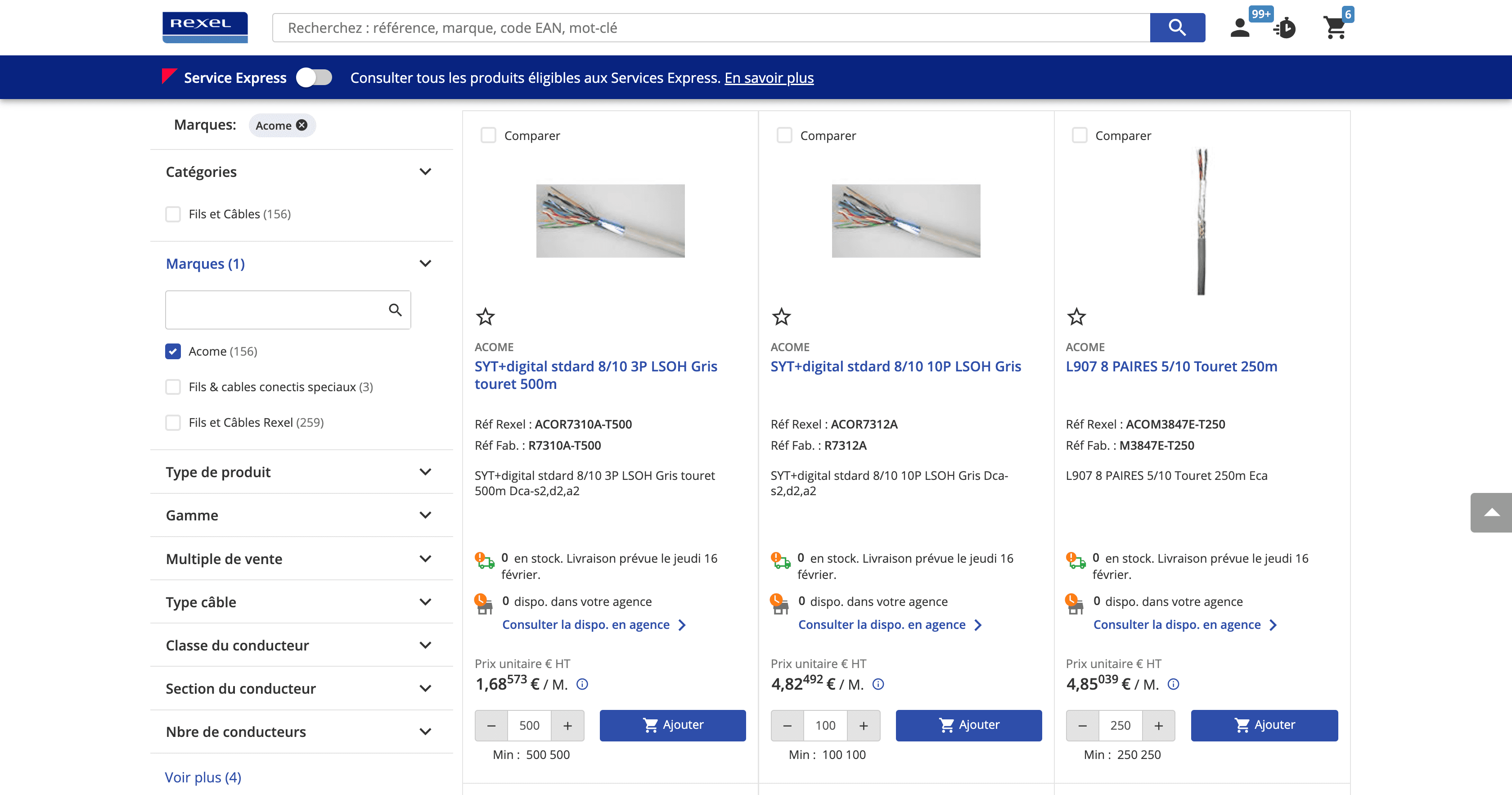Tick Comparer for L907 8 PAIRES product
1512x795 pixels.
[x=1080, y=136]
